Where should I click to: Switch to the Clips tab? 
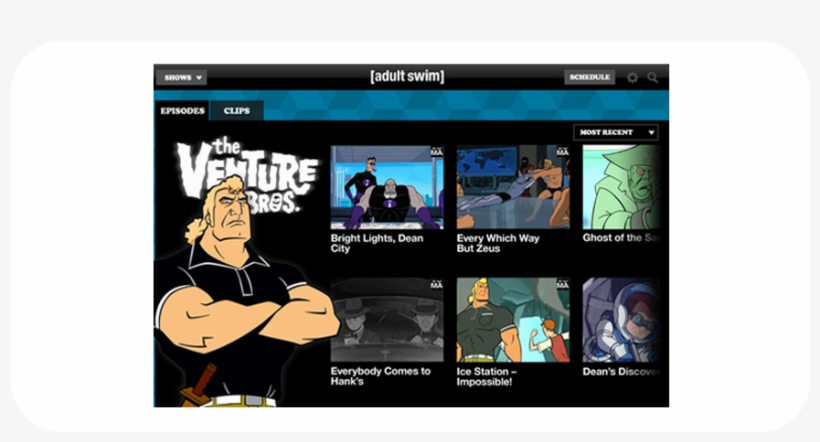pos(237,111)
